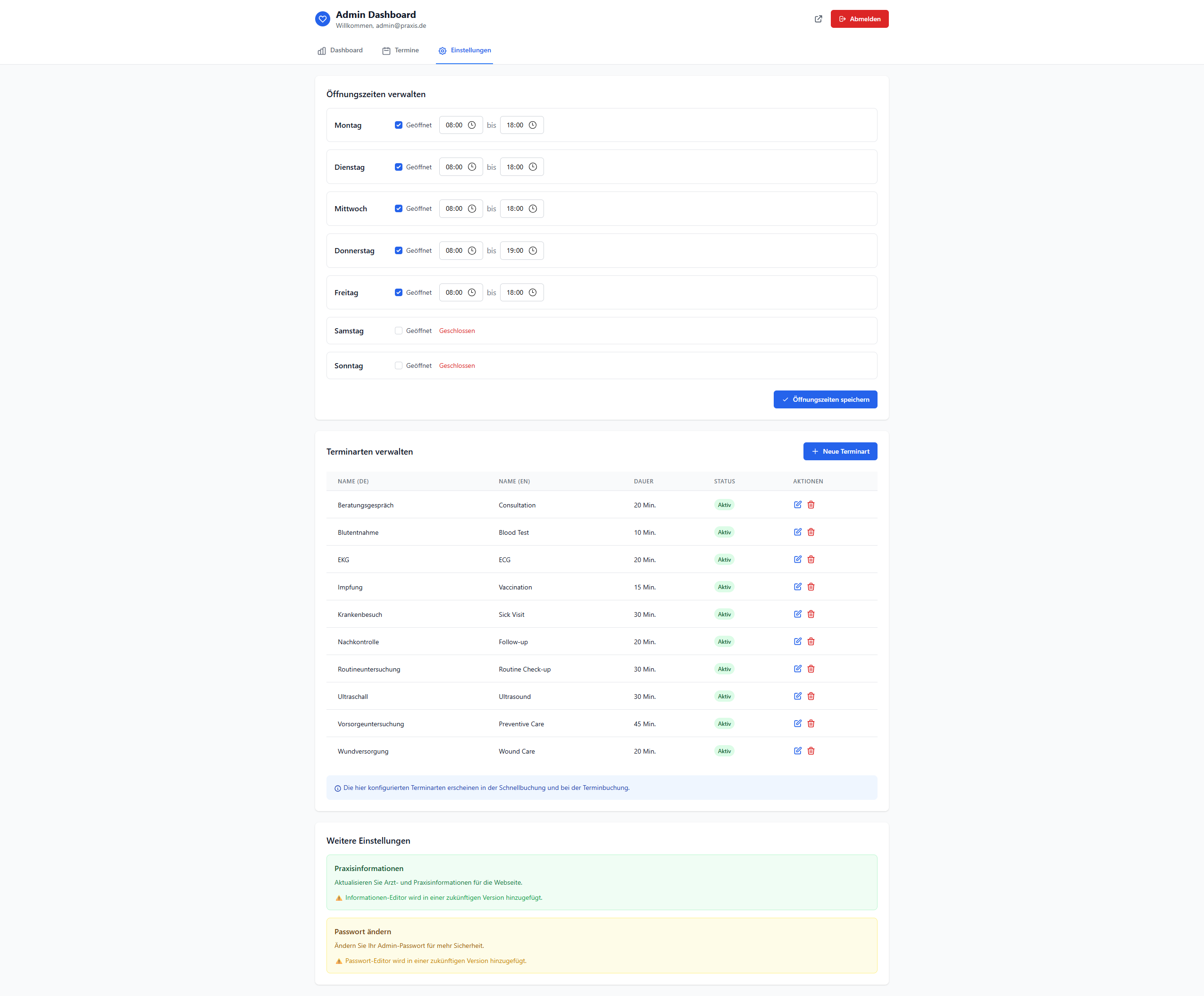Switch to the Dashboard tab

339,50
